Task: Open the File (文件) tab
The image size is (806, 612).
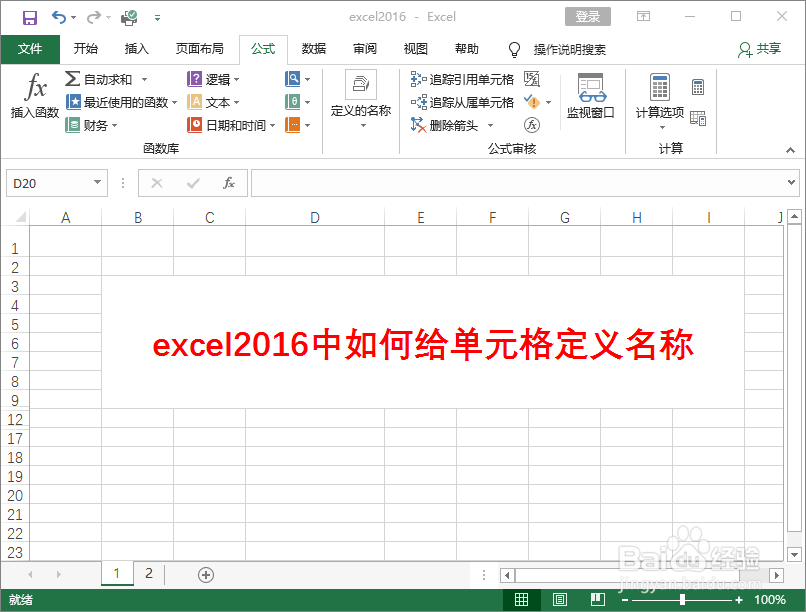Action: pyautogui.click(x=30, y=49)
